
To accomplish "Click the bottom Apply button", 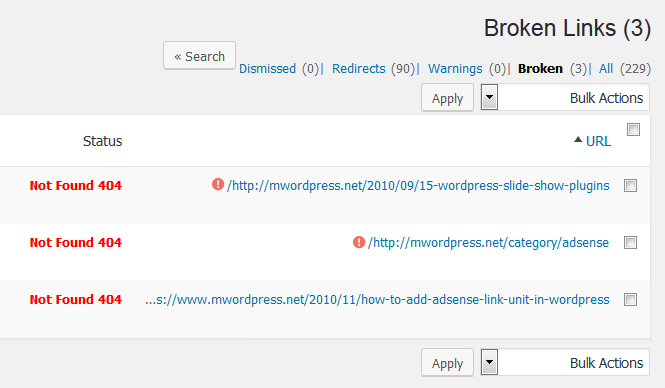I will click(447, 363).
